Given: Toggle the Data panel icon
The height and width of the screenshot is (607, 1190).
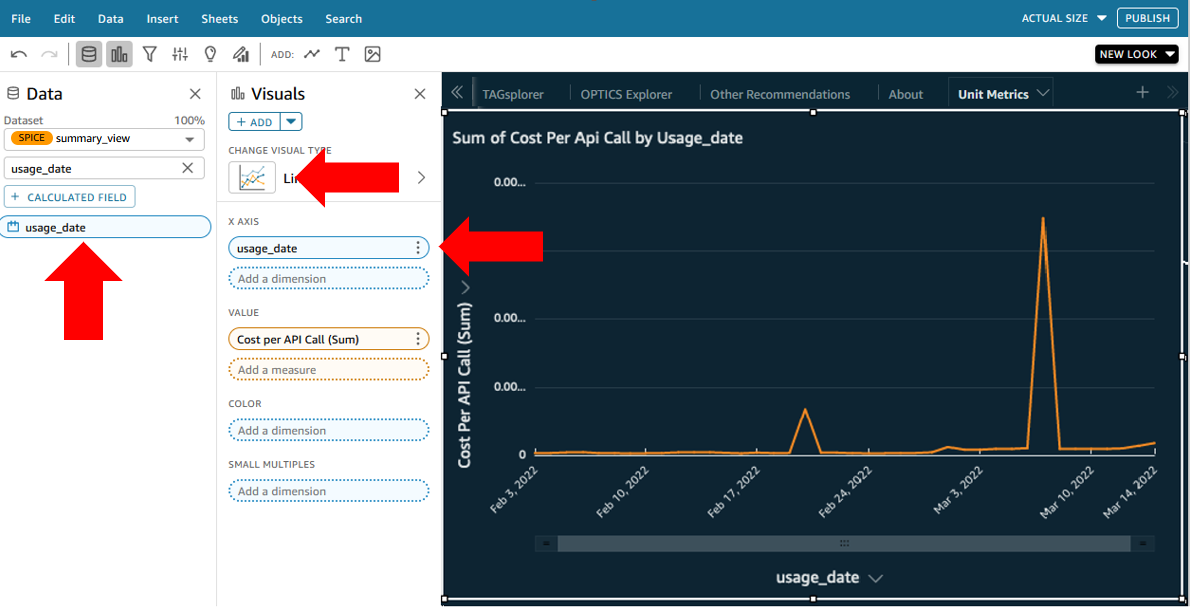Looking at the screenshot, I should coord(88,53).
